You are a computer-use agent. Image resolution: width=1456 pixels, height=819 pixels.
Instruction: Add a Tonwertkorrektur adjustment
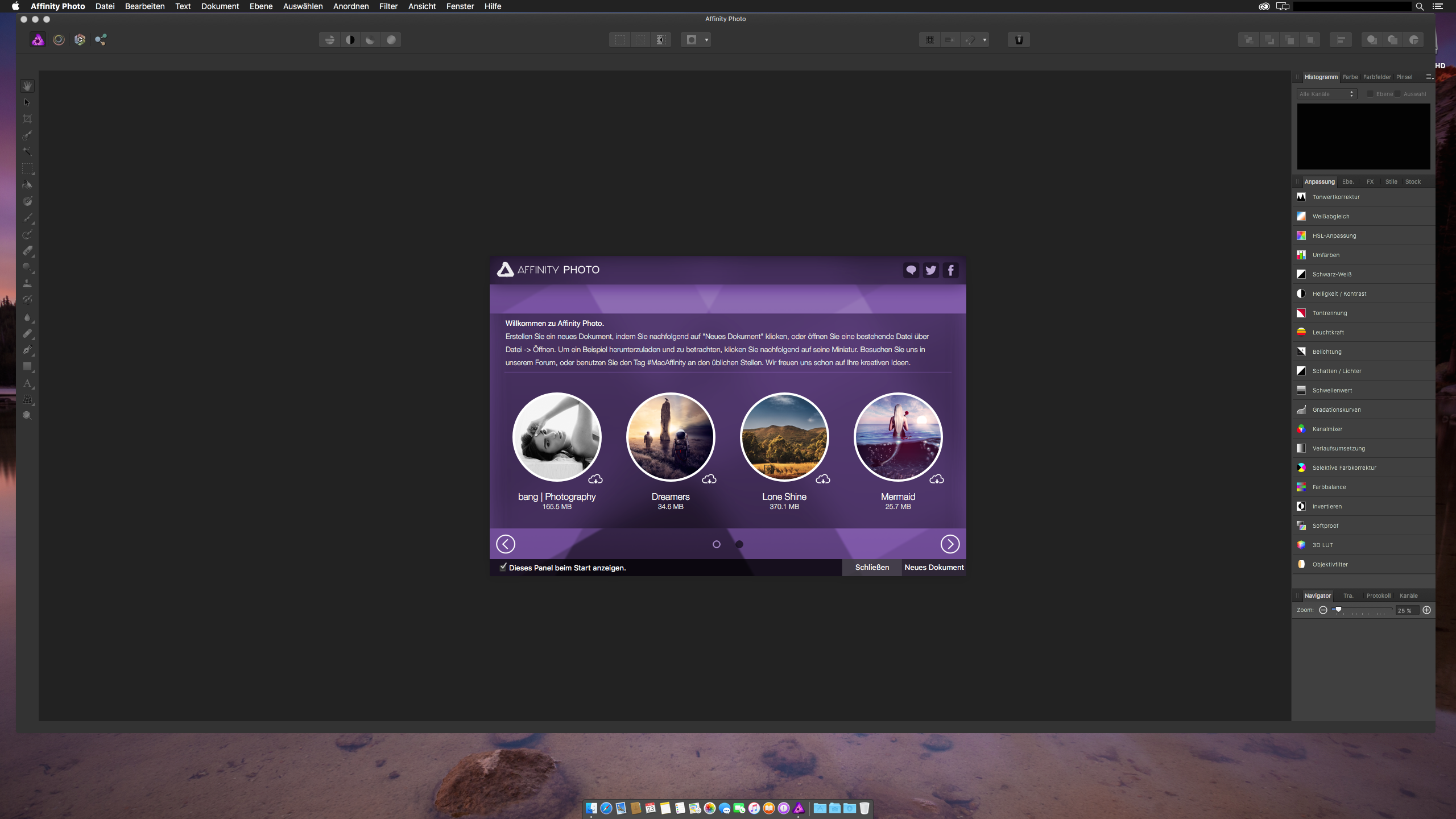1363,197
